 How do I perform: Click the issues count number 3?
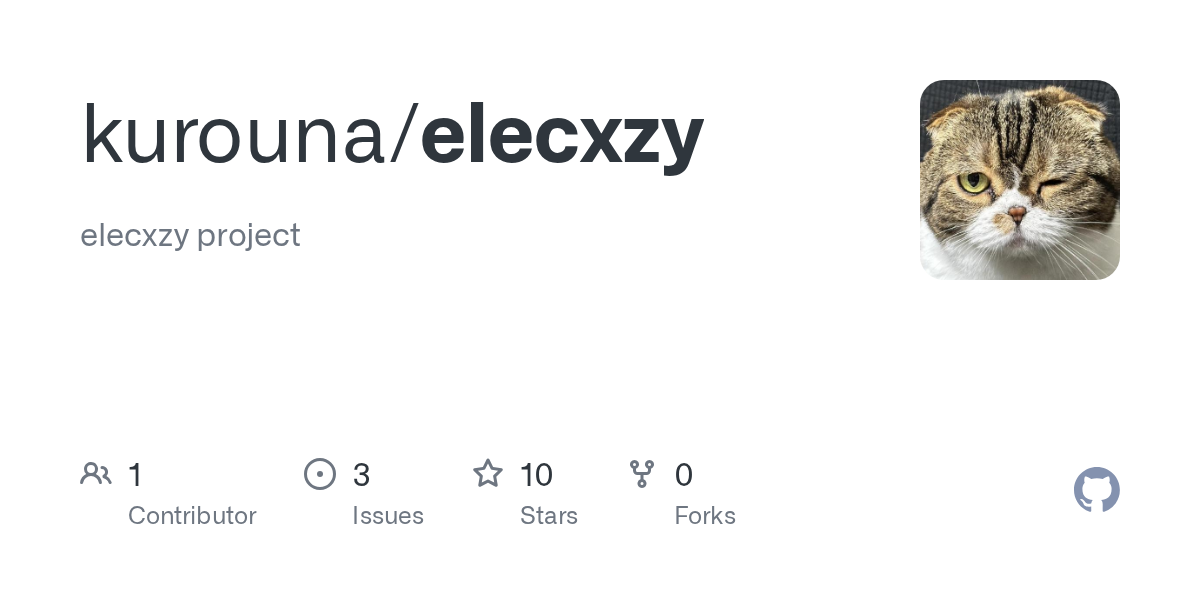click(x=361, y=474)
